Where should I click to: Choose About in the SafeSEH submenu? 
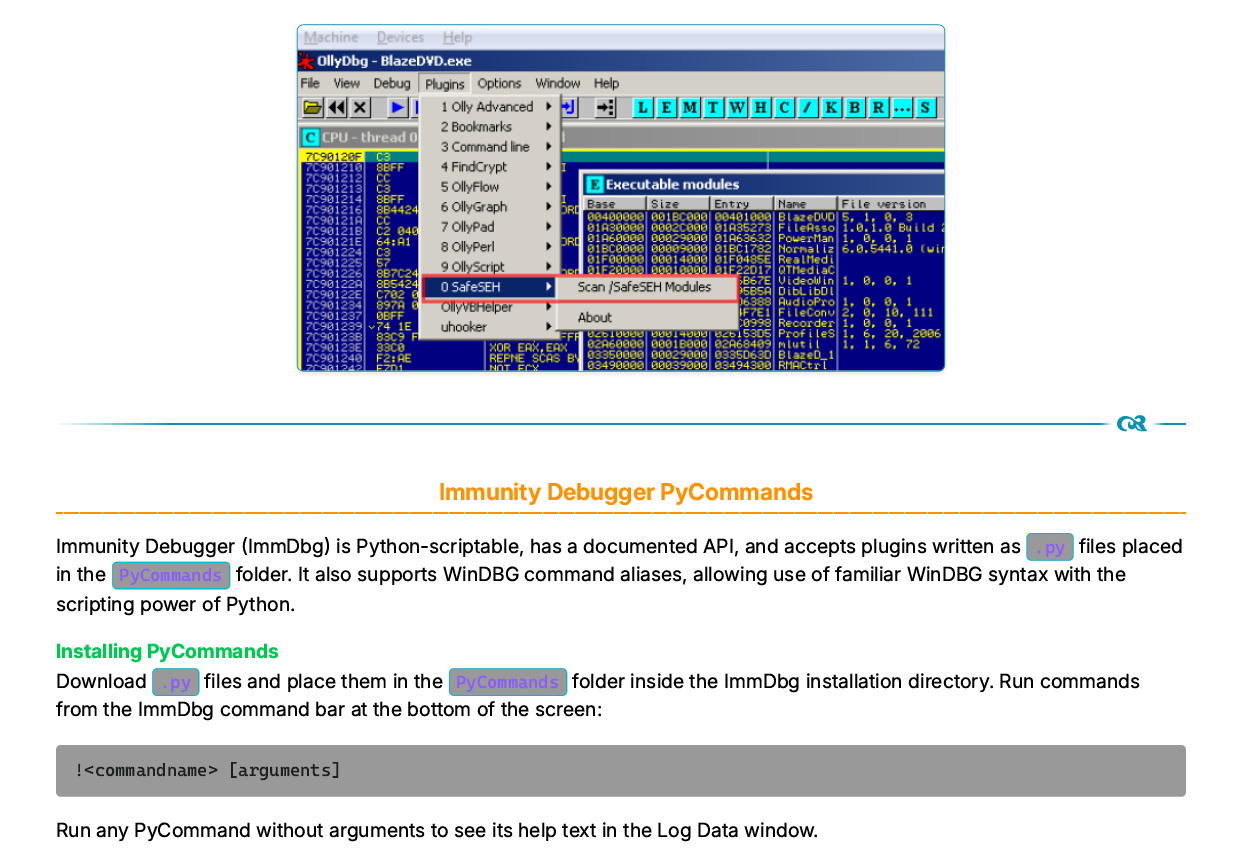pos(646,317)
